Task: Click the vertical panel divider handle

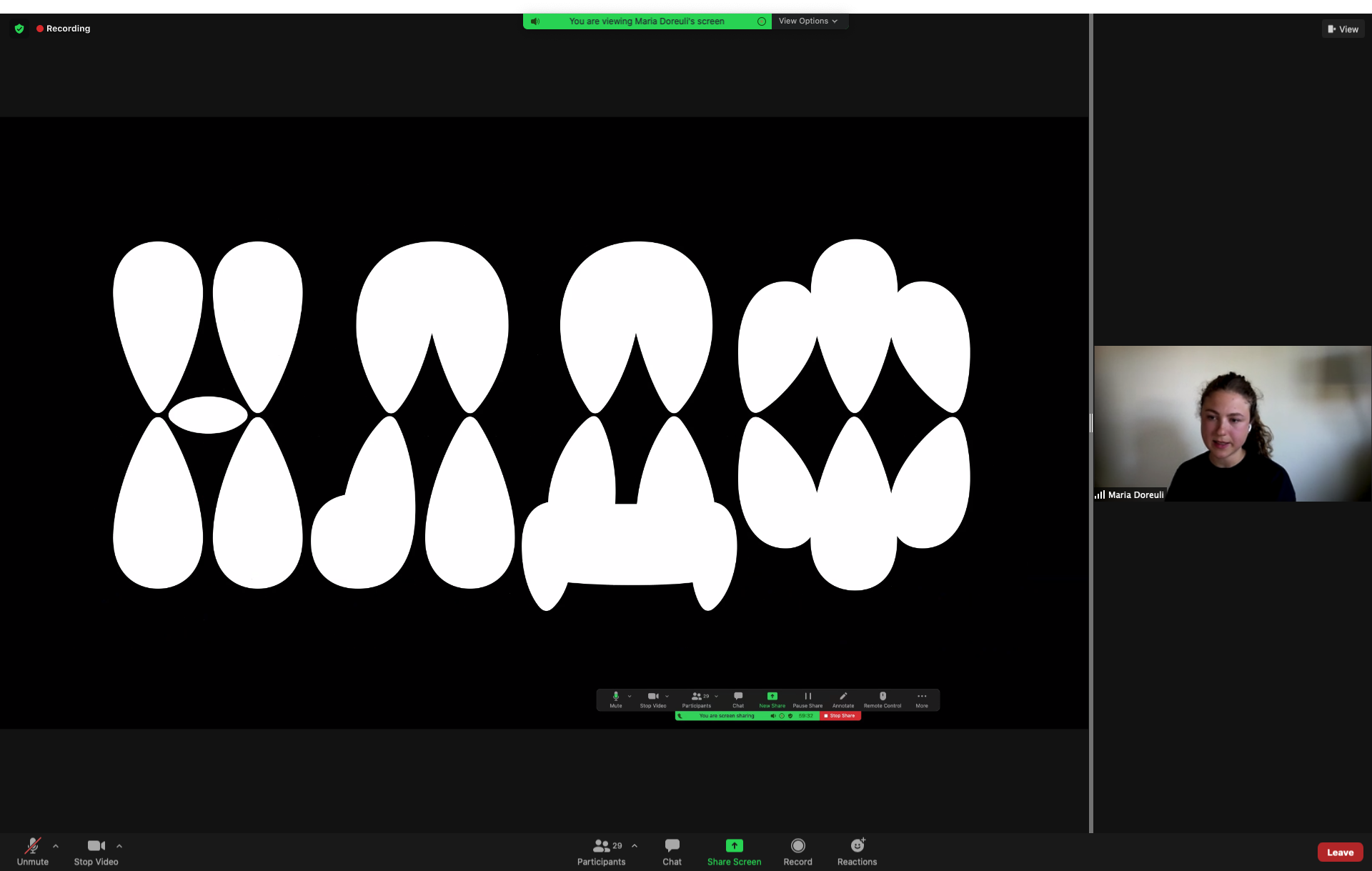Action: tap(1090, 423)
